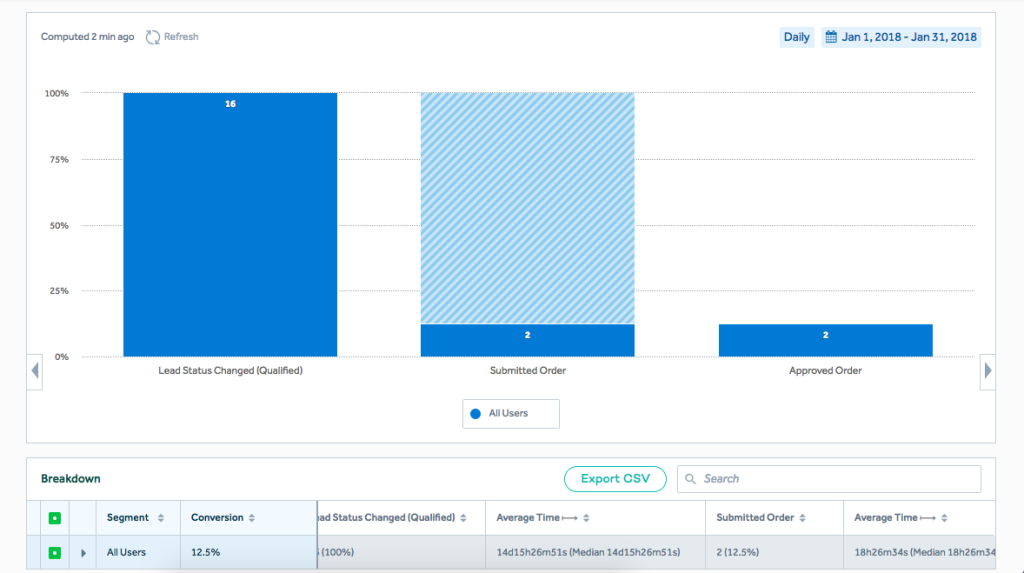
Task: Click the solid Submitted Order bar showing 2
Action: (527, 340)
